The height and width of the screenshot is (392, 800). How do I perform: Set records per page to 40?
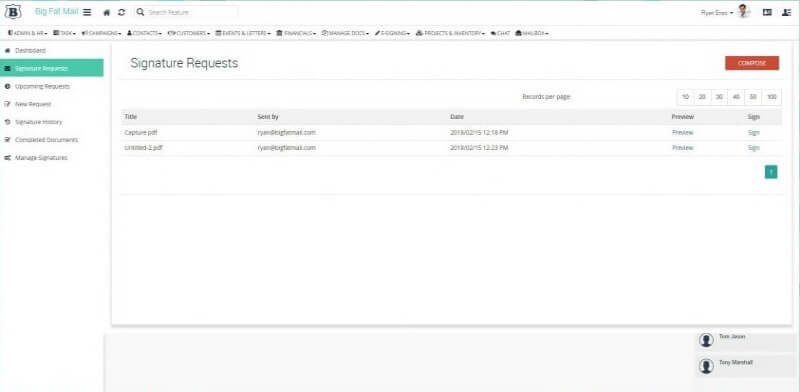click(736, 97)
